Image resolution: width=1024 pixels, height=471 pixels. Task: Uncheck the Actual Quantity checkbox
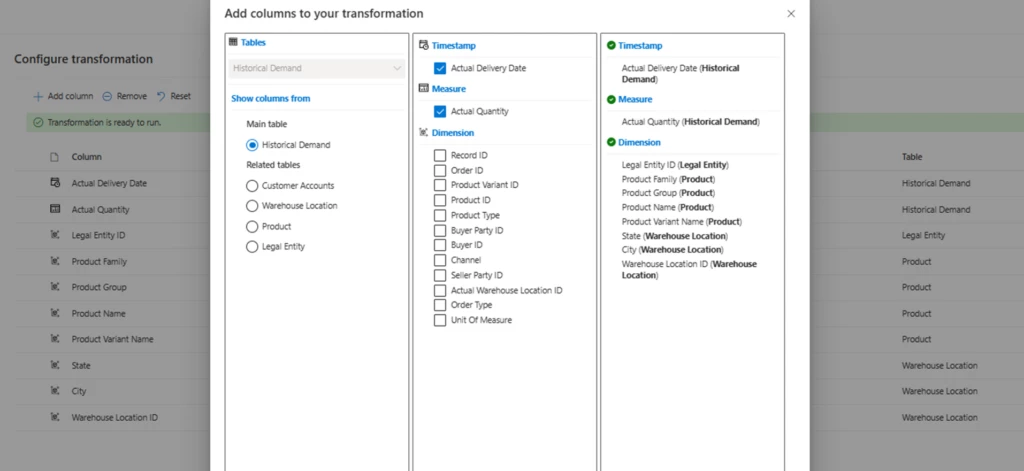[440, 111]
